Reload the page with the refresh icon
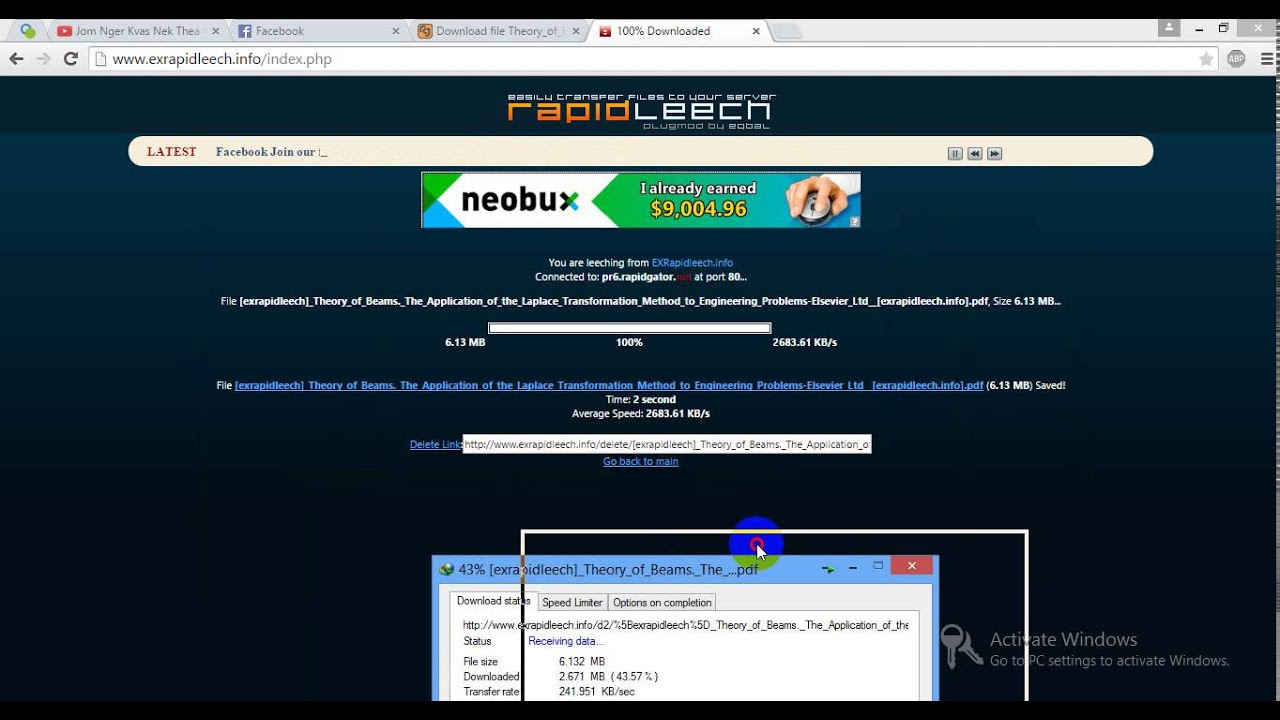 pyautogui.click(x=70, y=59)
